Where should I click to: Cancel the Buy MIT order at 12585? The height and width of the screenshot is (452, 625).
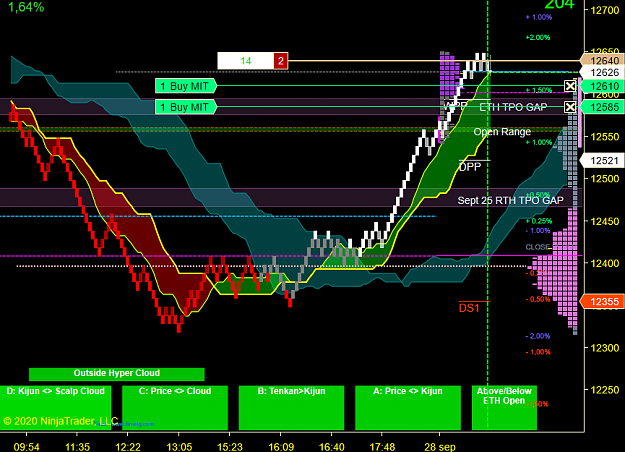570,107
